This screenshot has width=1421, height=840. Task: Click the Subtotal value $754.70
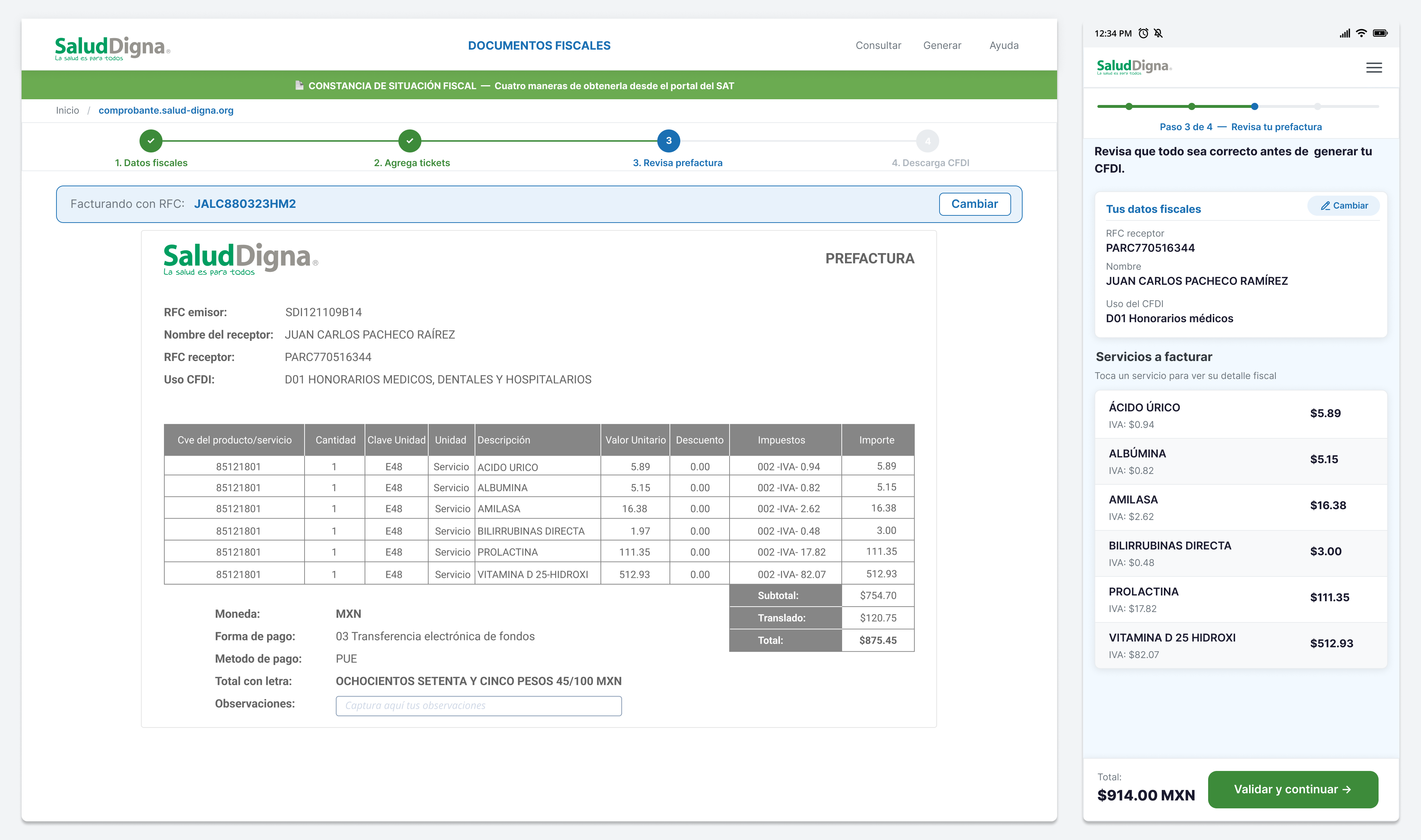(878, 595)
